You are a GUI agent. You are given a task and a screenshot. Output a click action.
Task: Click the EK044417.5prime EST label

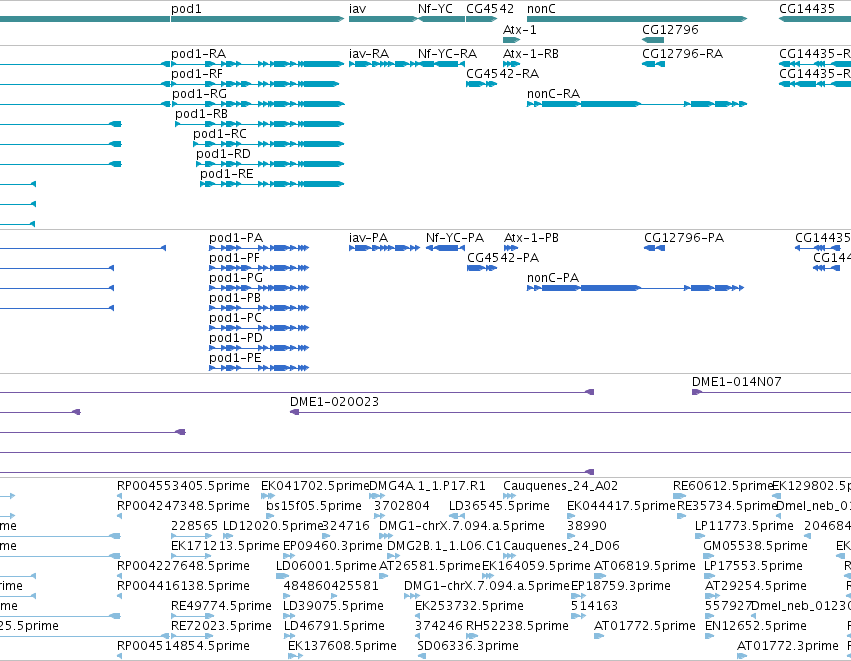[621, 506]
